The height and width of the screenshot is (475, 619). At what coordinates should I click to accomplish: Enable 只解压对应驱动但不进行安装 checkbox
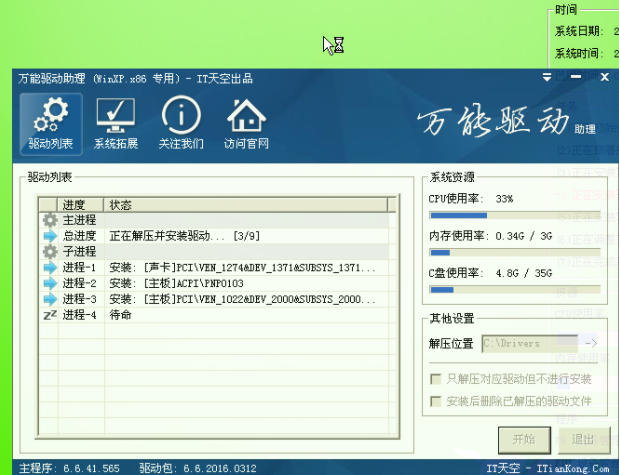pos(435,380)
